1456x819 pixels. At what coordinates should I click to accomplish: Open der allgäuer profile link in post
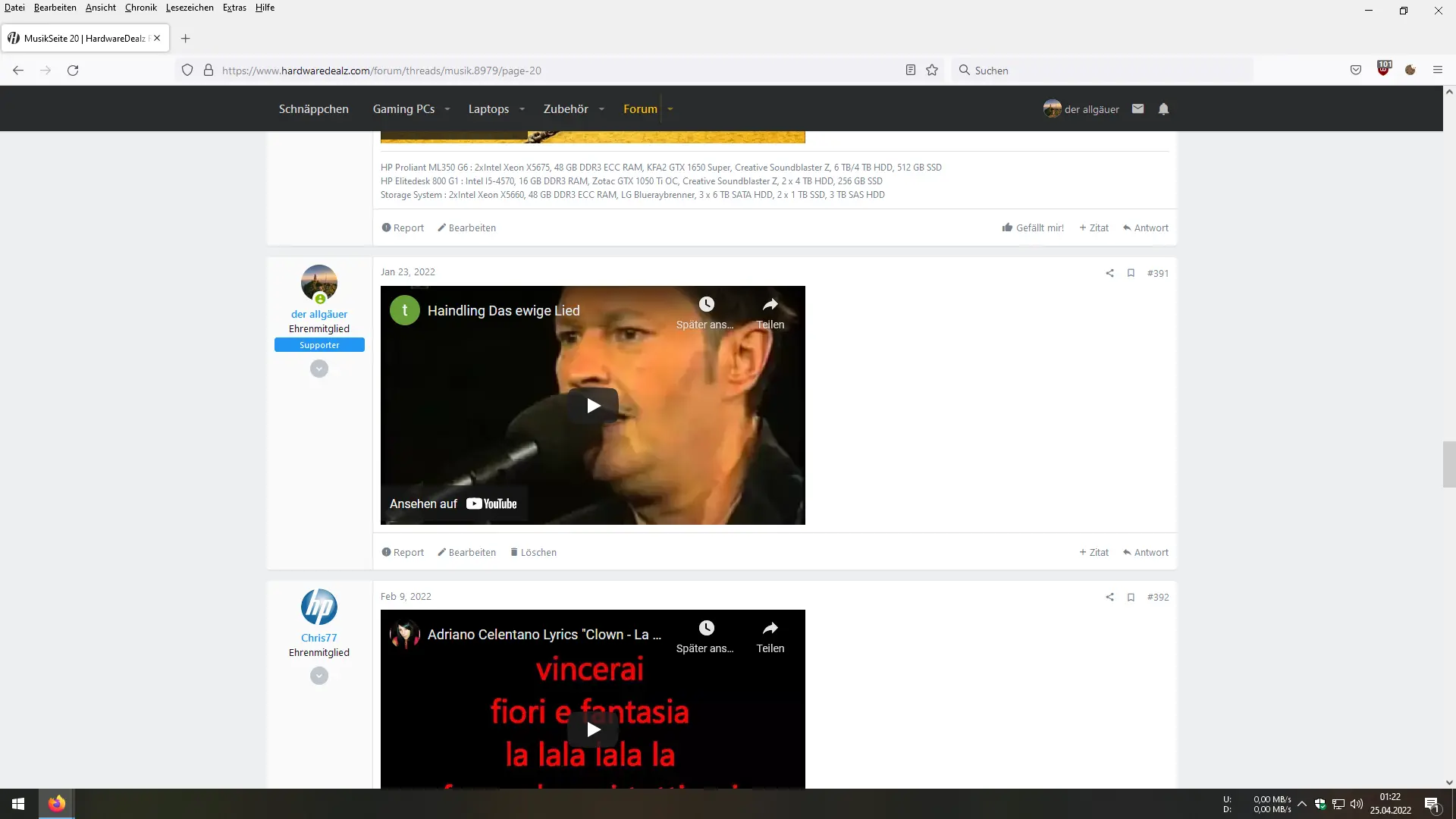click(x=319, y=314)
